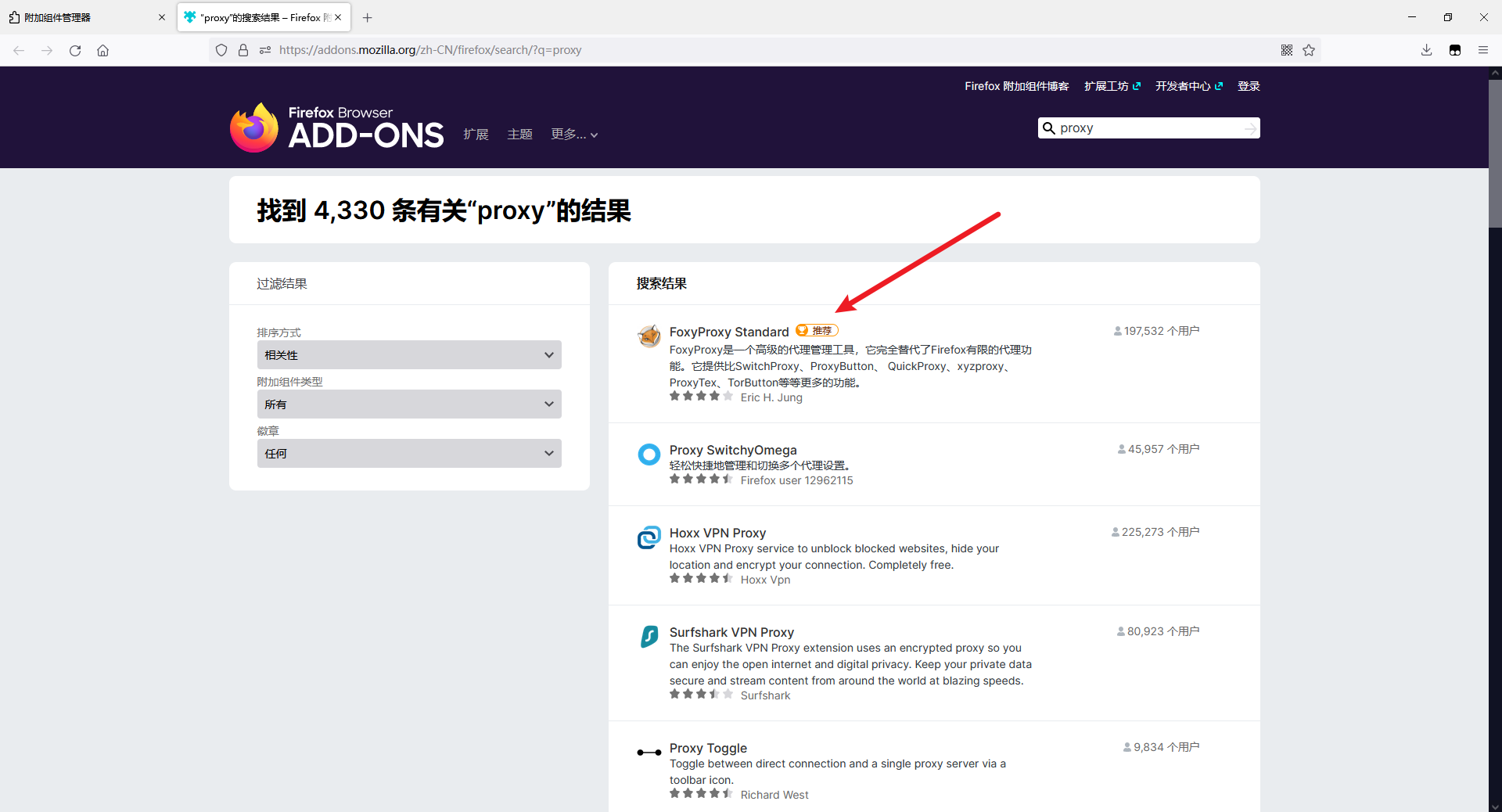1502x812 pixels.
Task: Click the address bar URL
Action: click(x=430, y=50)
